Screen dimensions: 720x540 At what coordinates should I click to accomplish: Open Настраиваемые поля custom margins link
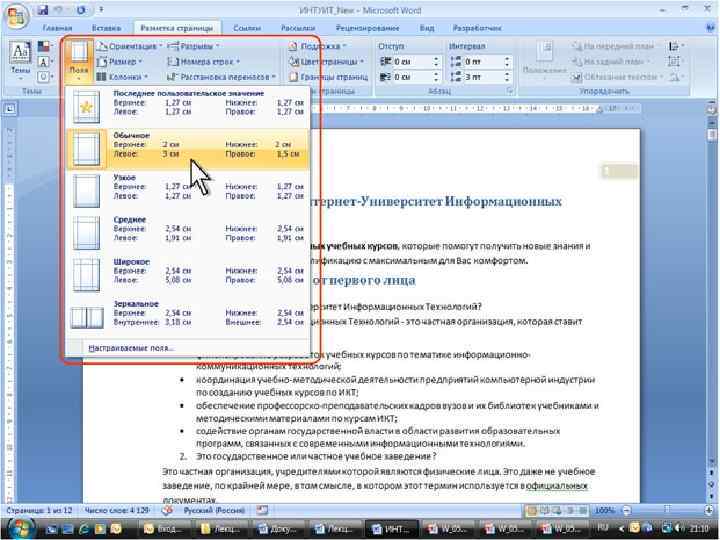point(131,348)
